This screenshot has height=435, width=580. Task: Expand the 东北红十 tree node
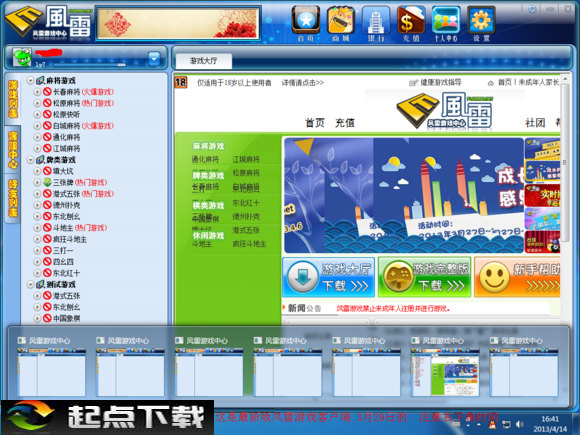click(x=37, y=273)
